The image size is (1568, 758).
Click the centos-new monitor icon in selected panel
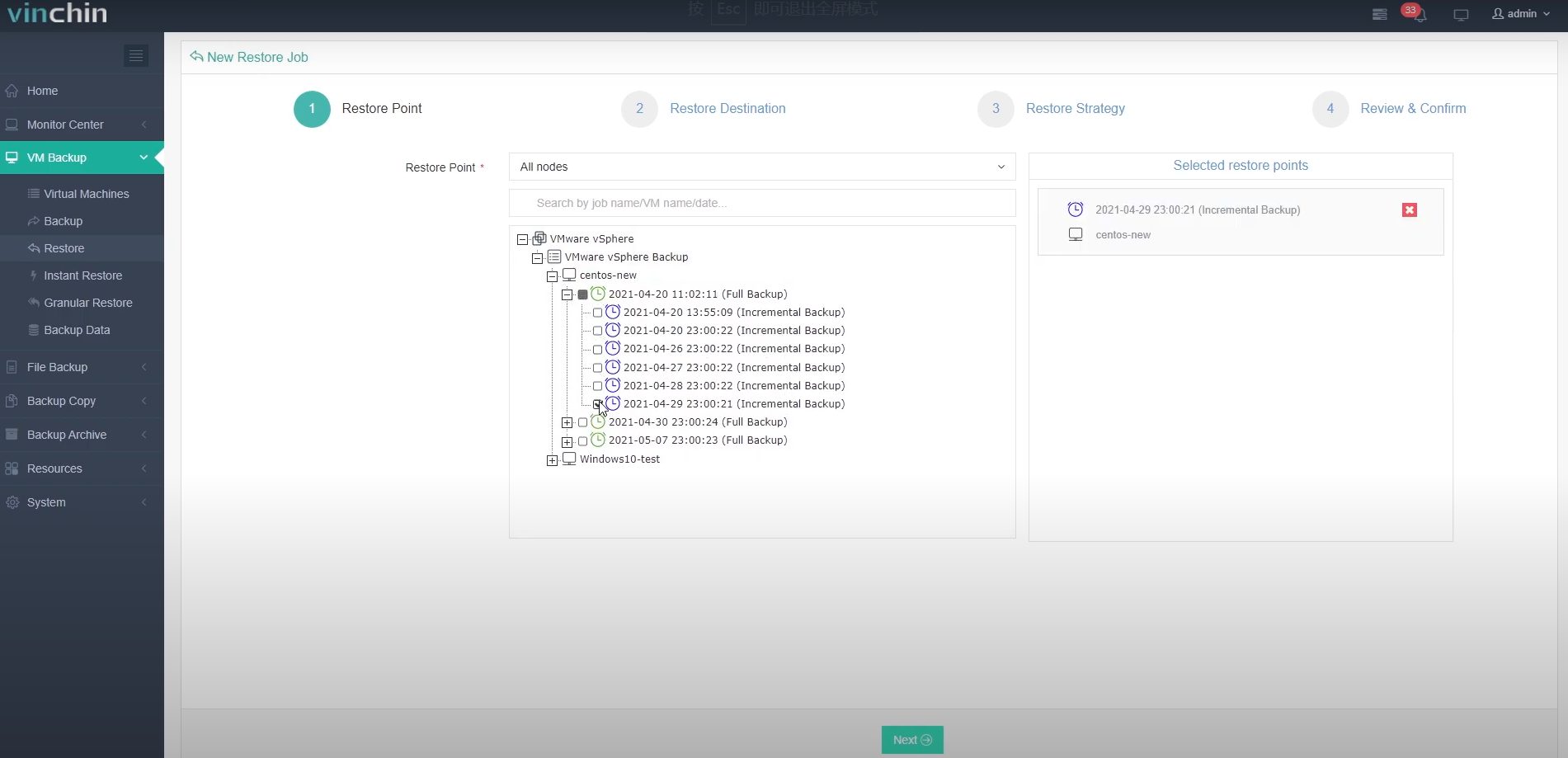click(1076, 234)
